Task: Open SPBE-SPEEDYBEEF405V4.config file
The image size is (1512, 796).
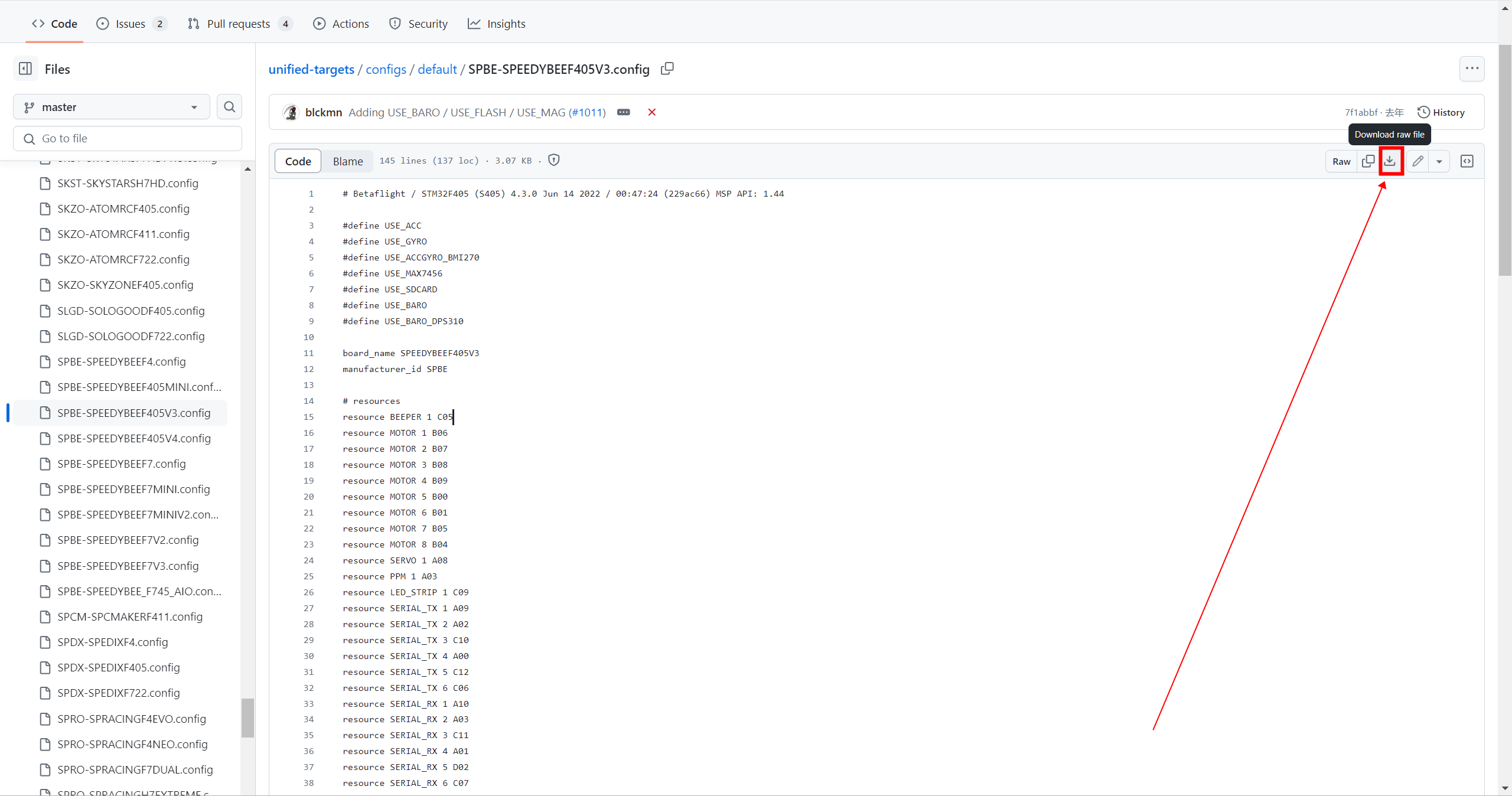Action: point(134,438)
